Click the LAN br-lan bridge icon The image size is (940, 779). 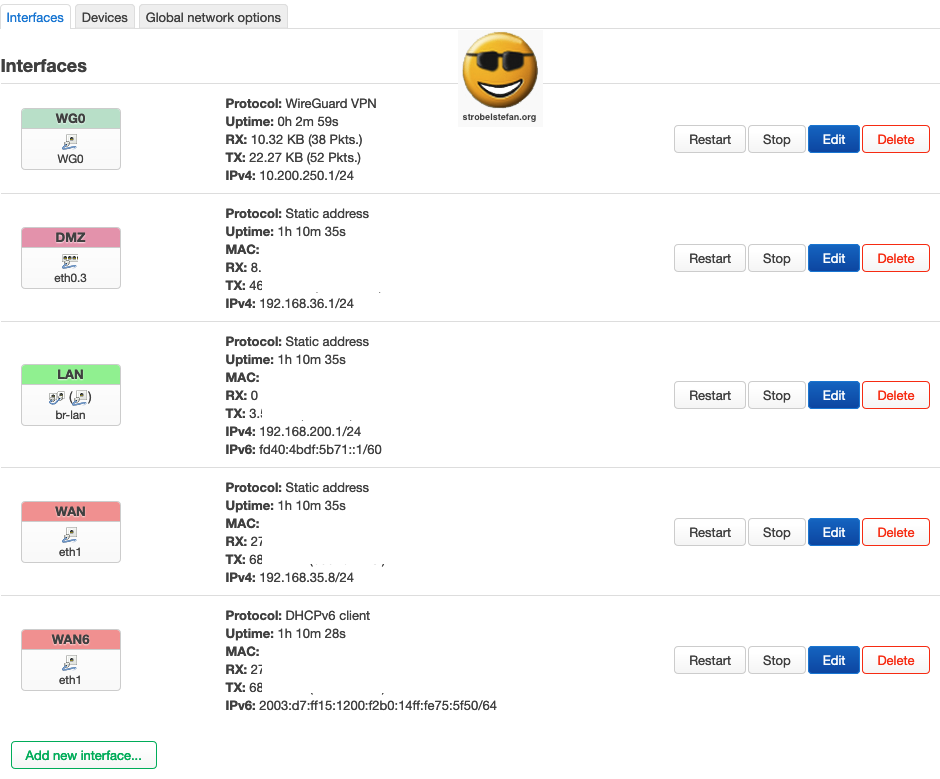pyautogui.click(x=70, y=398)
